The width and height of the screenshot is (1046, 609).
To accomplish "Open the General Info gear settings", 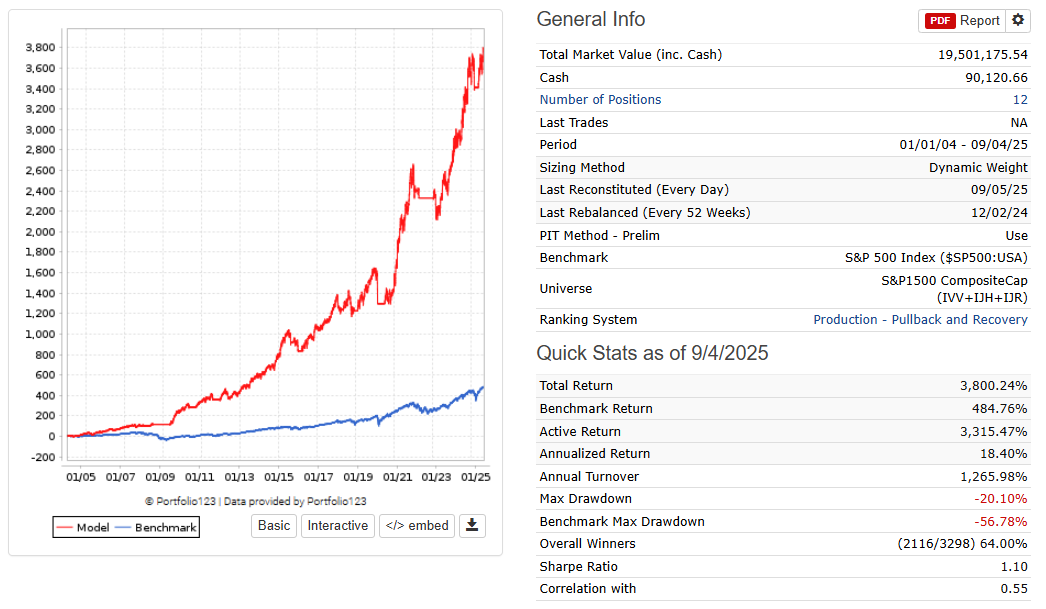I will point(1018,20).
